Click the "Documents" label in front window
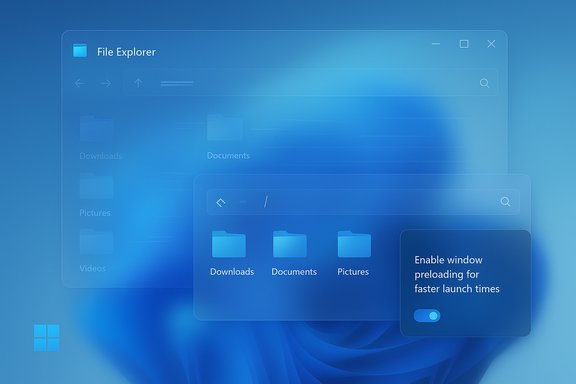The image size is (576, 384). (x=294, y=272)
